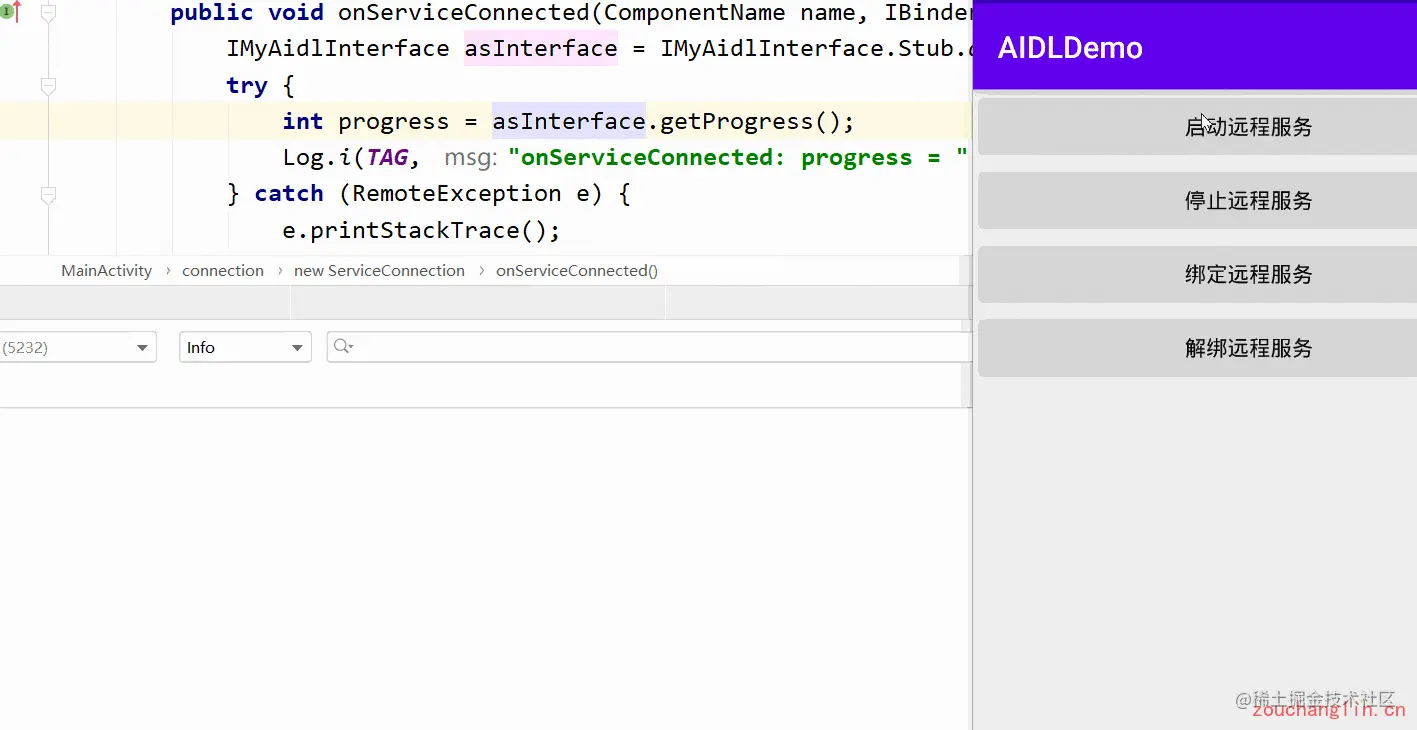Focus the logcat search field
This screenshot has width=1417, height=730.
tap(650, 347)
